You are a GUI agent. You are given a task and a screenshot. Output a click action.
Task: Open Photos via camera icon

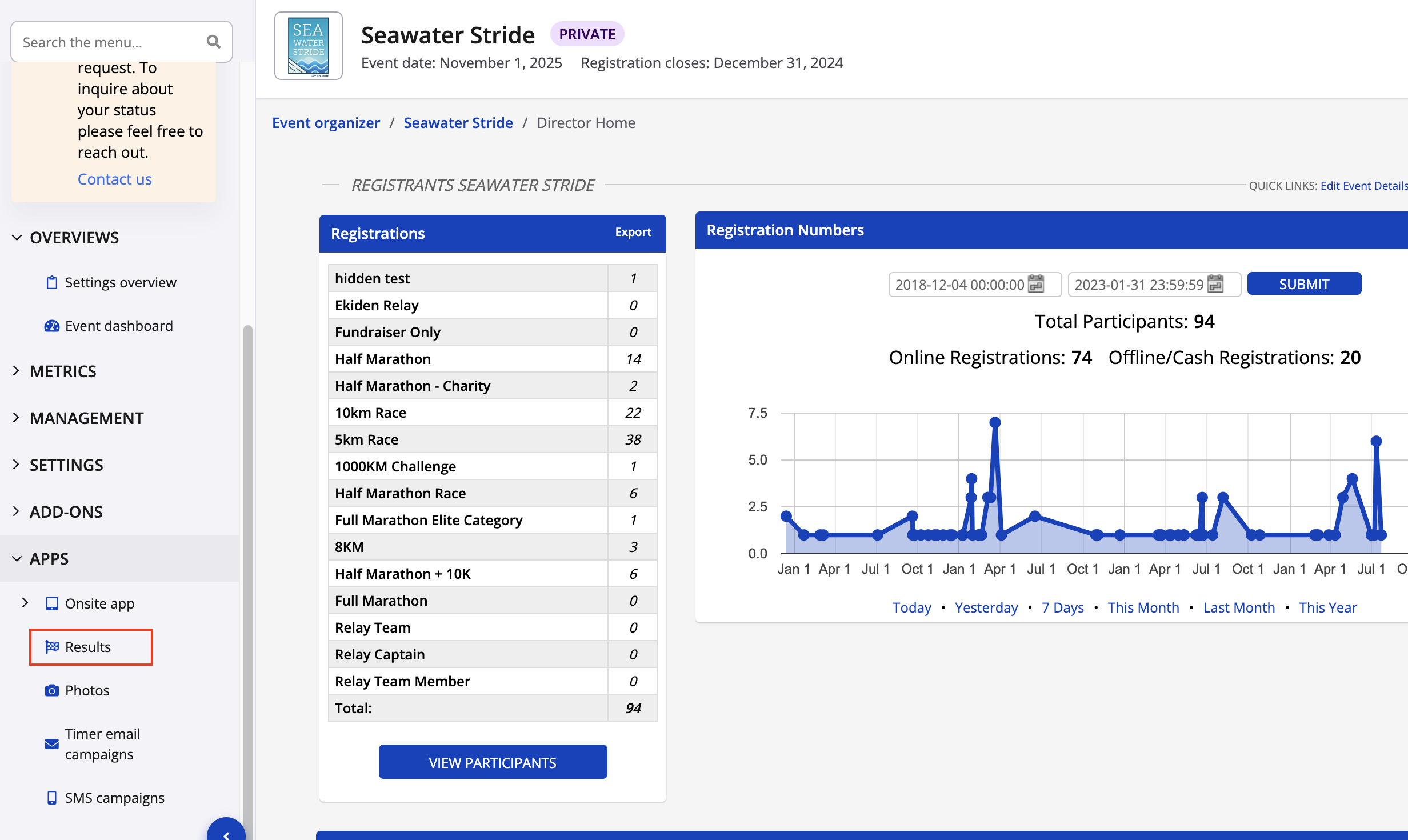[x=51, y=690]
